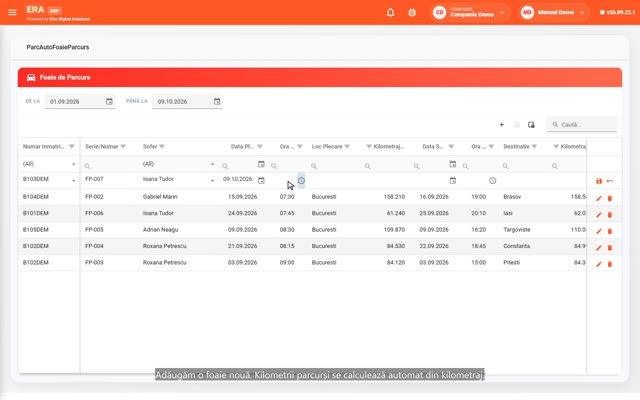Delete the FP-003 Pitesti row
This screenshot has width=640, height=400.
610,264
